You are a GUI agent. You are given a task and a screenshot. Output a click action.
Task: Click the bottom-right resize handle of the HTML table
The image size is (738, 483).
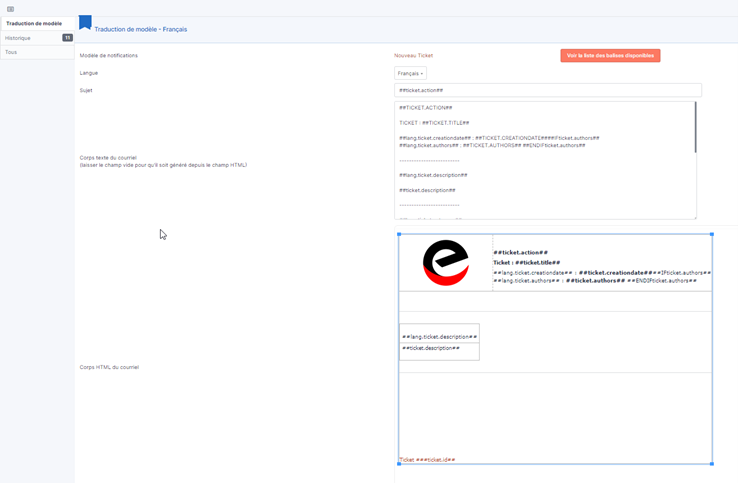712,464
